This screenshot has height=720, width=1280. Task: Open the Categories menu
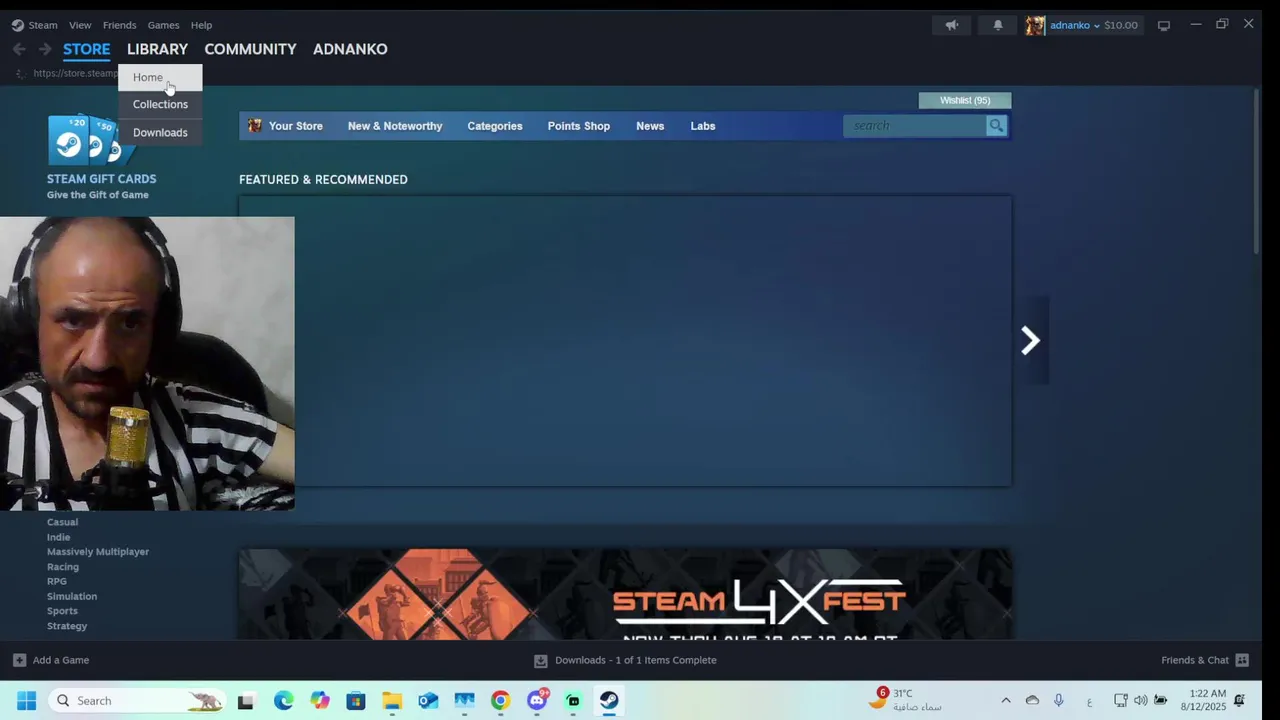495,126
